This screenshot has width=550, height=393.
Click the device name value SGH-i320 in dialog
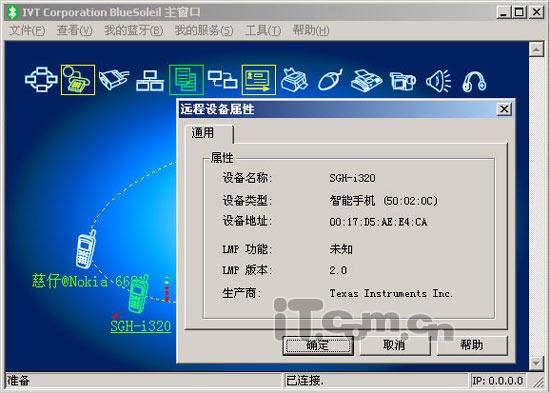(352, 178)
